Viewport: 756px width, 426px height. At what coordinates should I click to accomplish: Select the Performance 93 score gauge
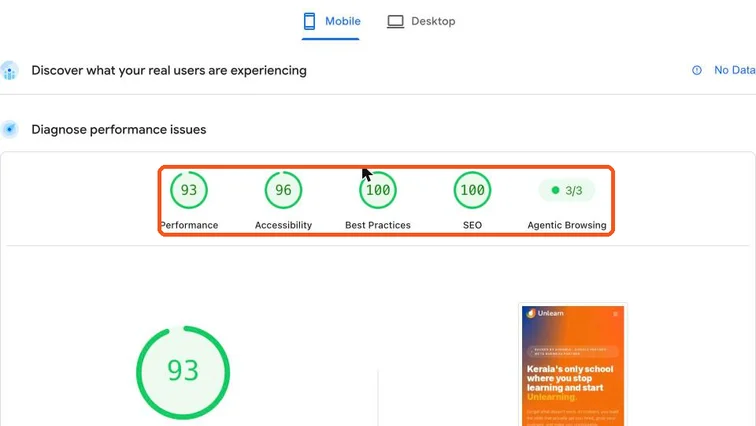coord(189,190)
